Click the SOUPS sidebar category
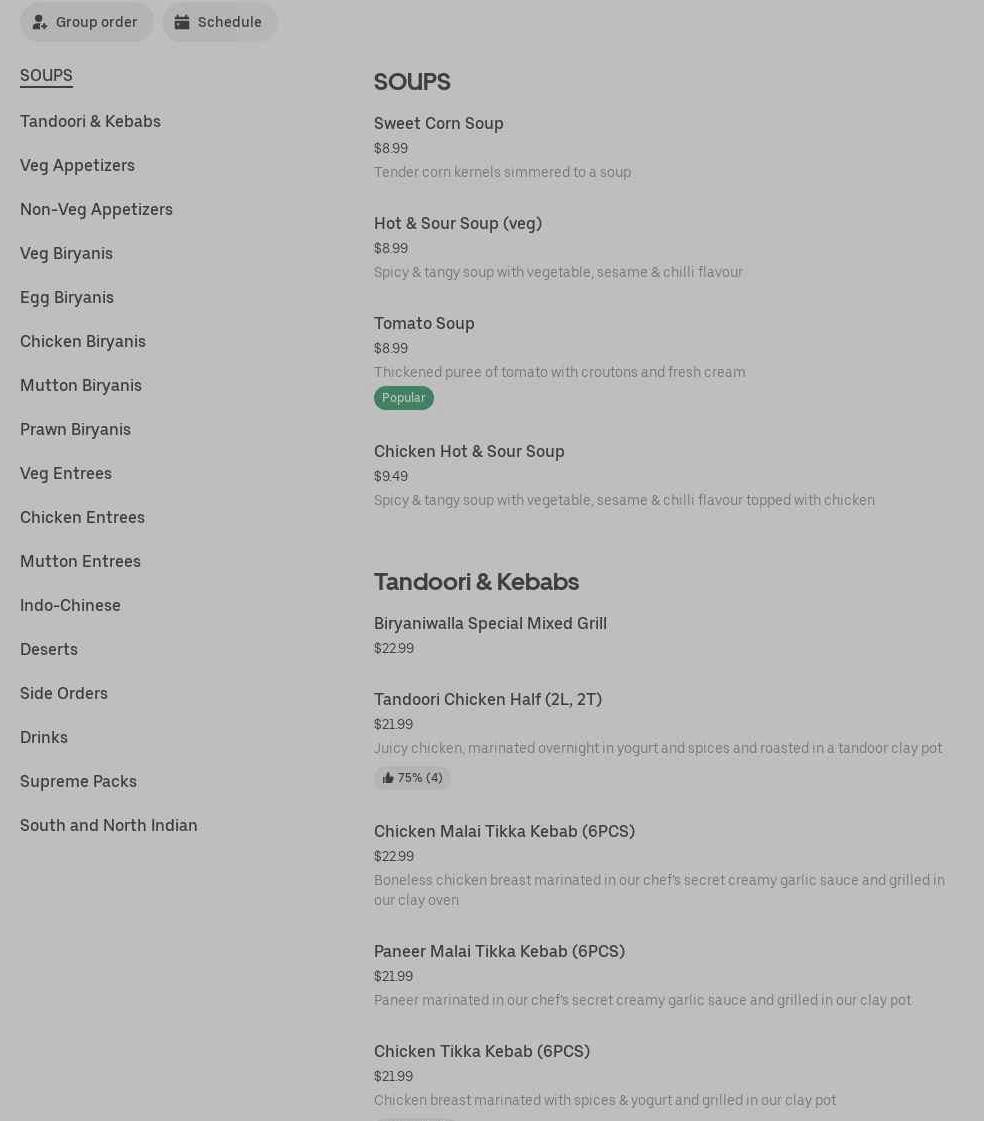Screen dimensions: 984x1121 46,76
